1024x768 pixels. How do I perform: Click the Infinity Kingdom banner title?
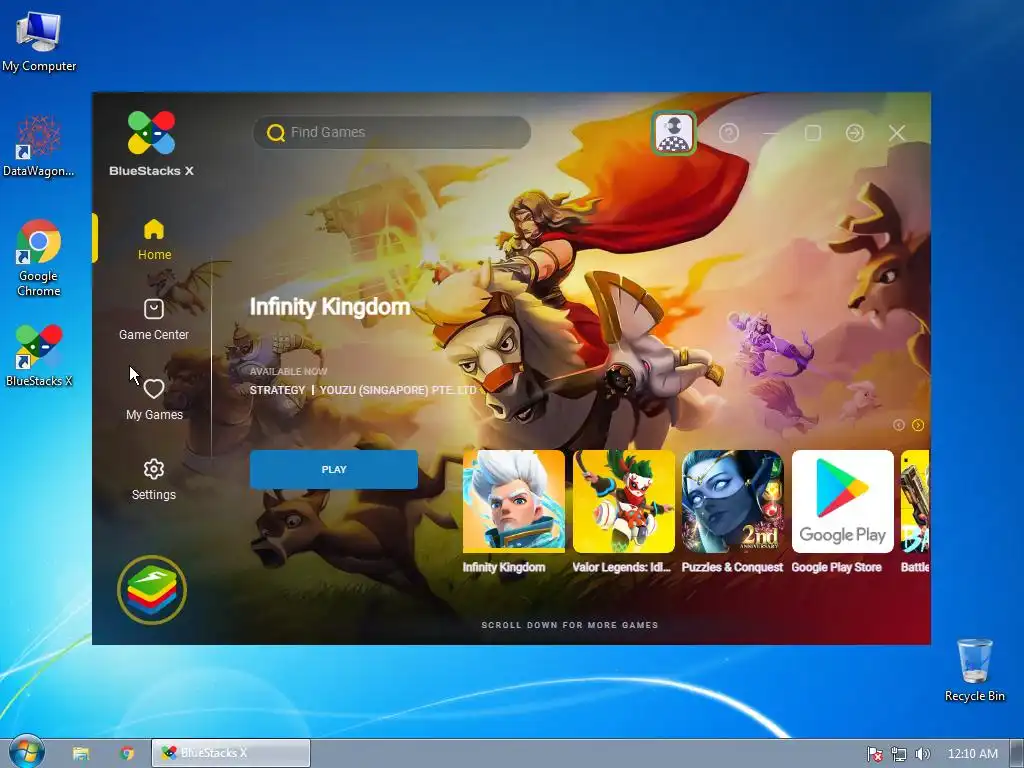point(330,307)
